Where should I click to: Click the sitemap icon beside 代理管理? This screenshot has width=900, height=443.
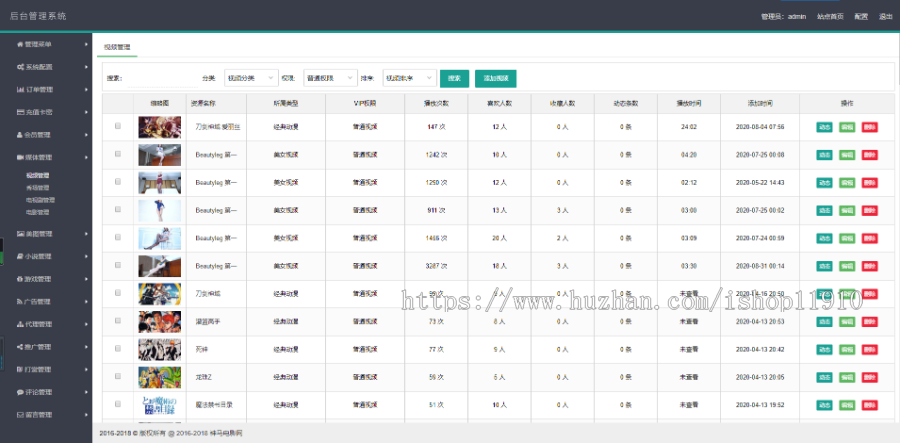point(20,324)
